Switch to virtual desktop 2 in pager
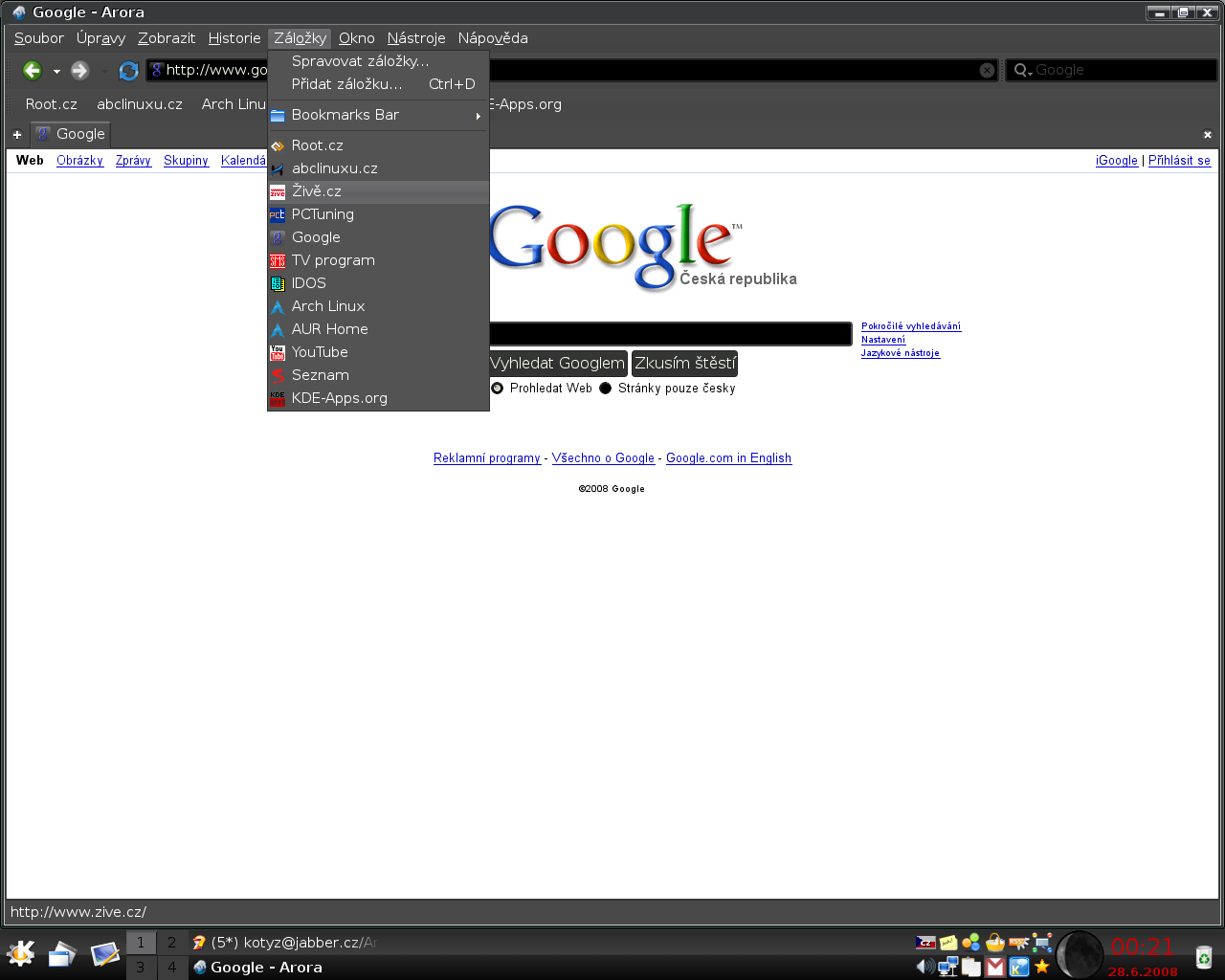This screenshot has width=1225, height=980. 172,943
